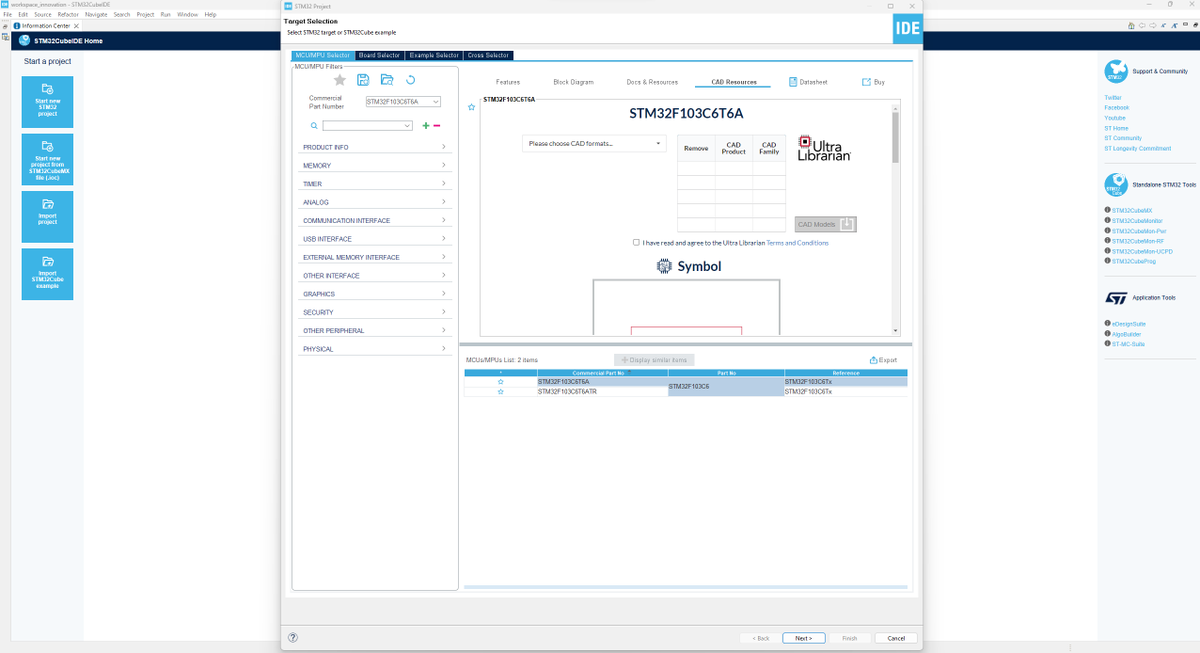Open the Buy external link

[x=873, y=82]
